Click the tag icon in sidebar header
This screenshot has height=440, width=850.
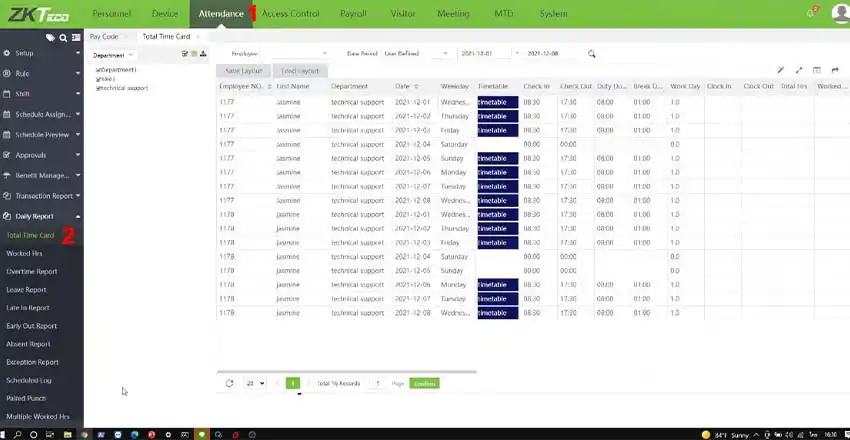pos(50,37)
